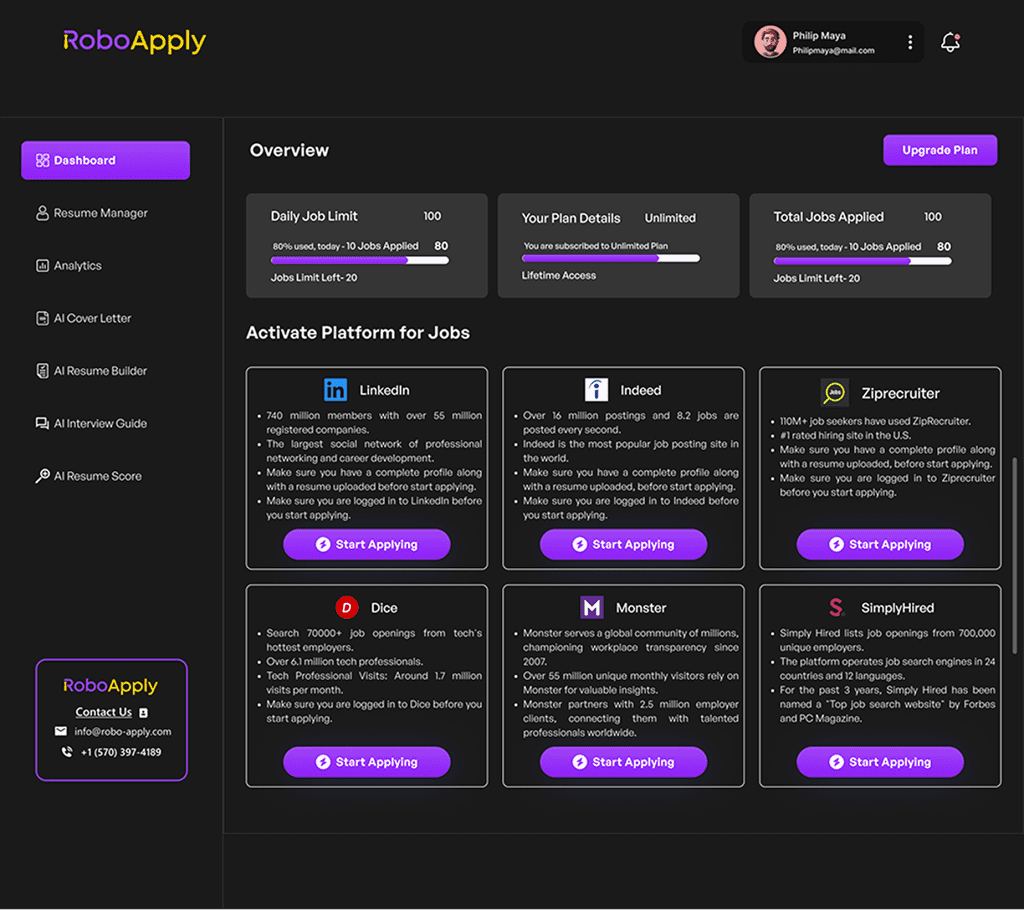Click the Contact Us link
Viewport: 1024px width, 911px height.
pos(104,712)
